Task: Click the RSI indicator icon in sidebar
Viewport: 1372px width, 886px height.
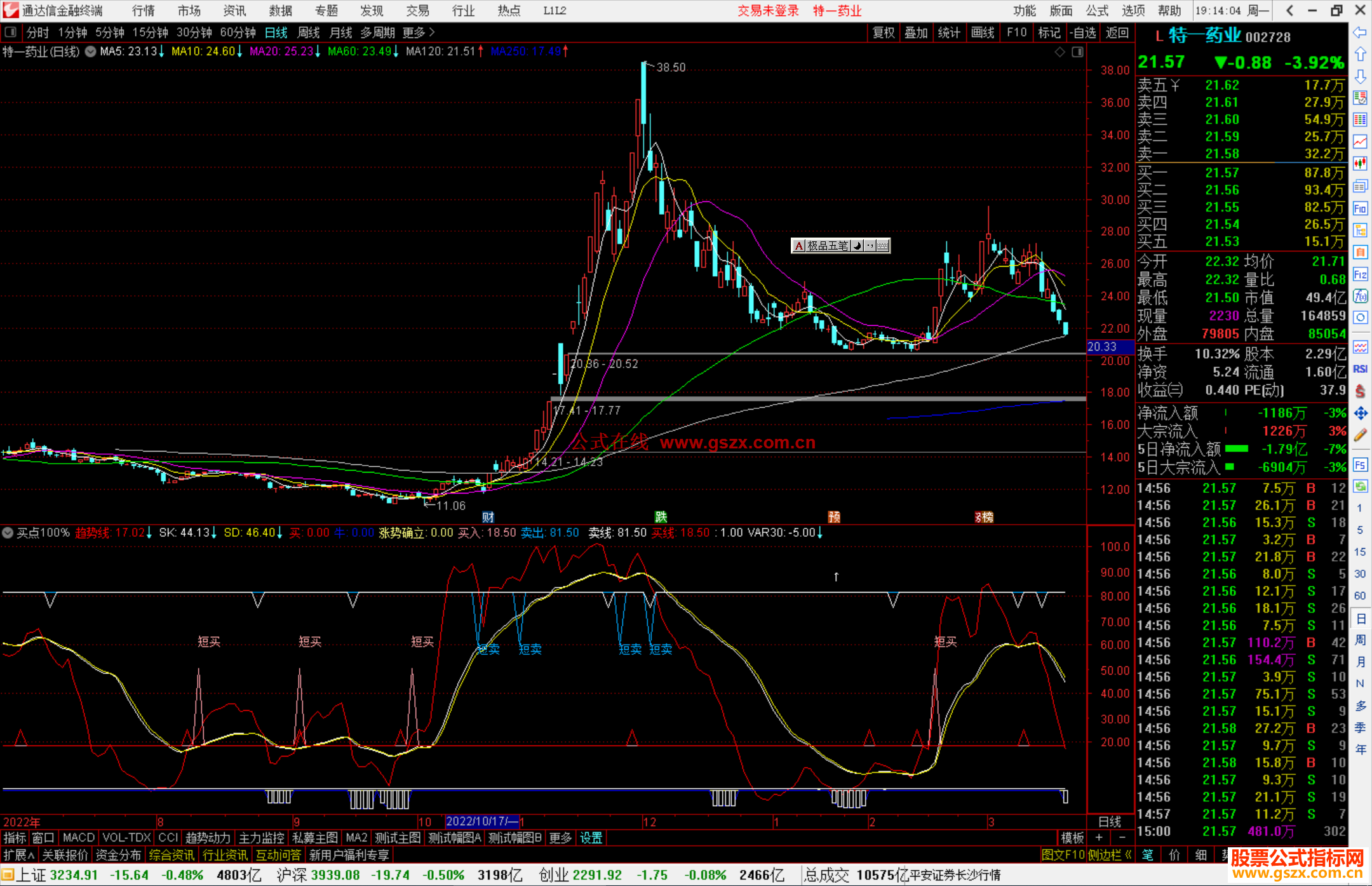Action: 1360,369
